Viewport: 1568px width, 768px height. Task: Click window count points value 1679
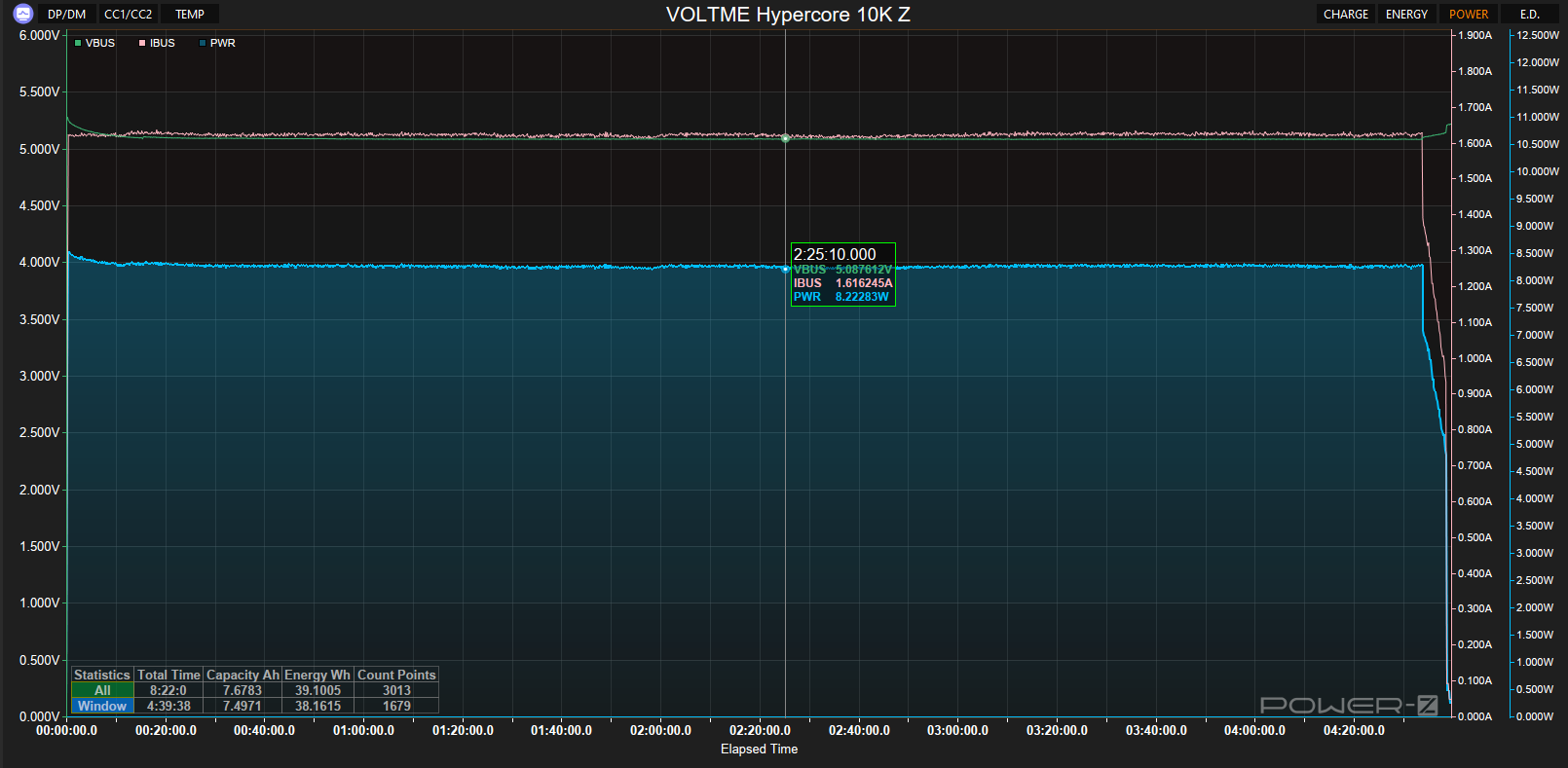(396, 706)
